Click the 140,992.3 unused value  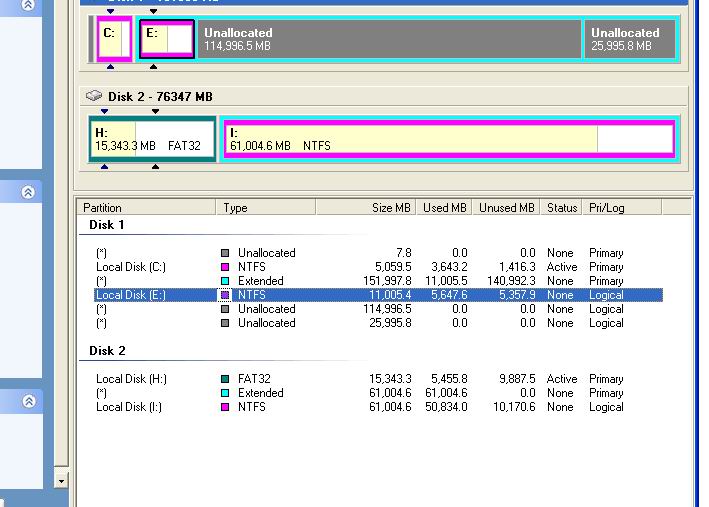coord(511,281)
